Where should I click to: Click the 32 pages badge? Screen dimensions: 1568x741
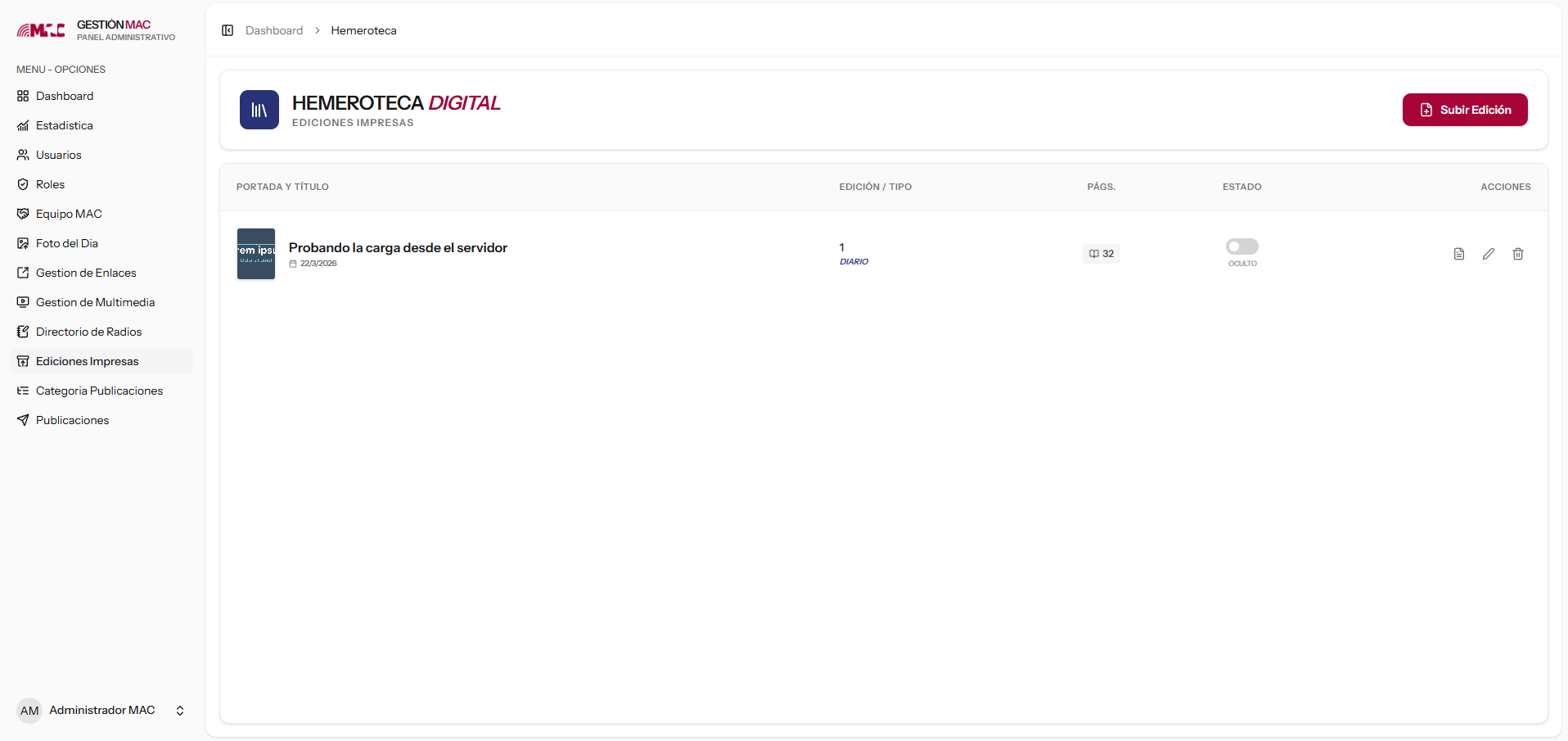tap(1101, 254)
